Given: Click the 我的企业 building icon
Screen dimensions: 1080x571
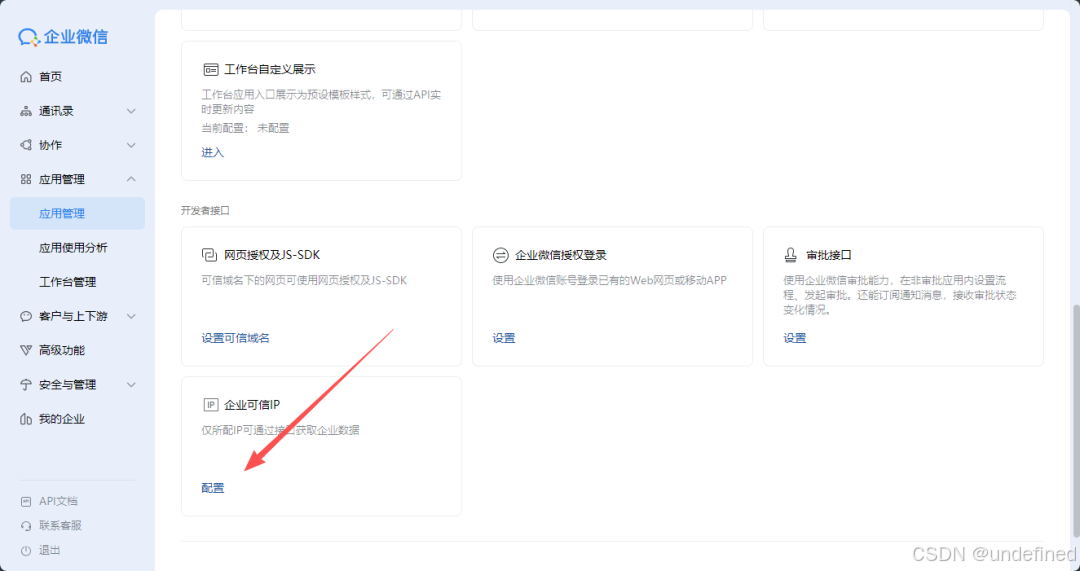Looking at the screenshot, I should [26, 419].
